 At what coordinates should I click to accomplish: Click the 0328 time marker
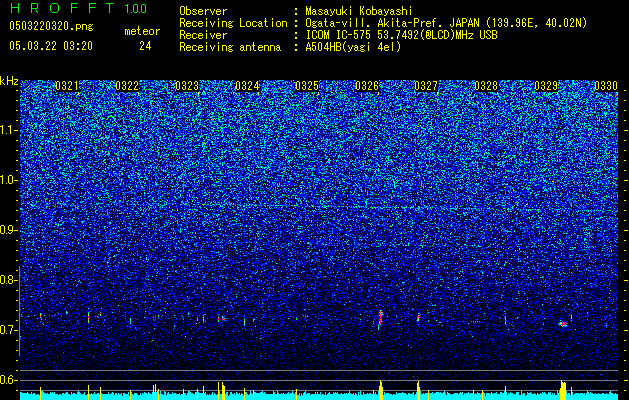(x=486, y=86)
